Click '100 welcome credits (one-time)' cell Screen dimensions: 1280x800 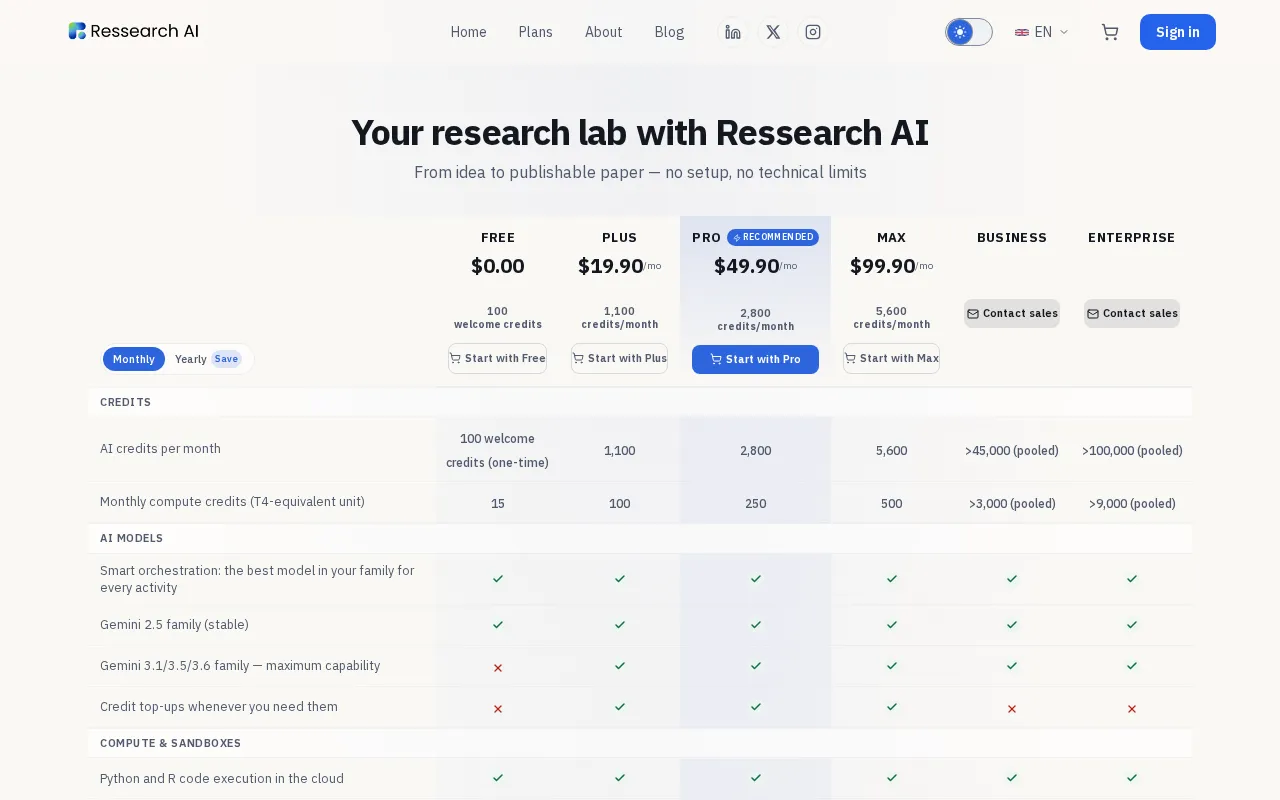point(498,451)
